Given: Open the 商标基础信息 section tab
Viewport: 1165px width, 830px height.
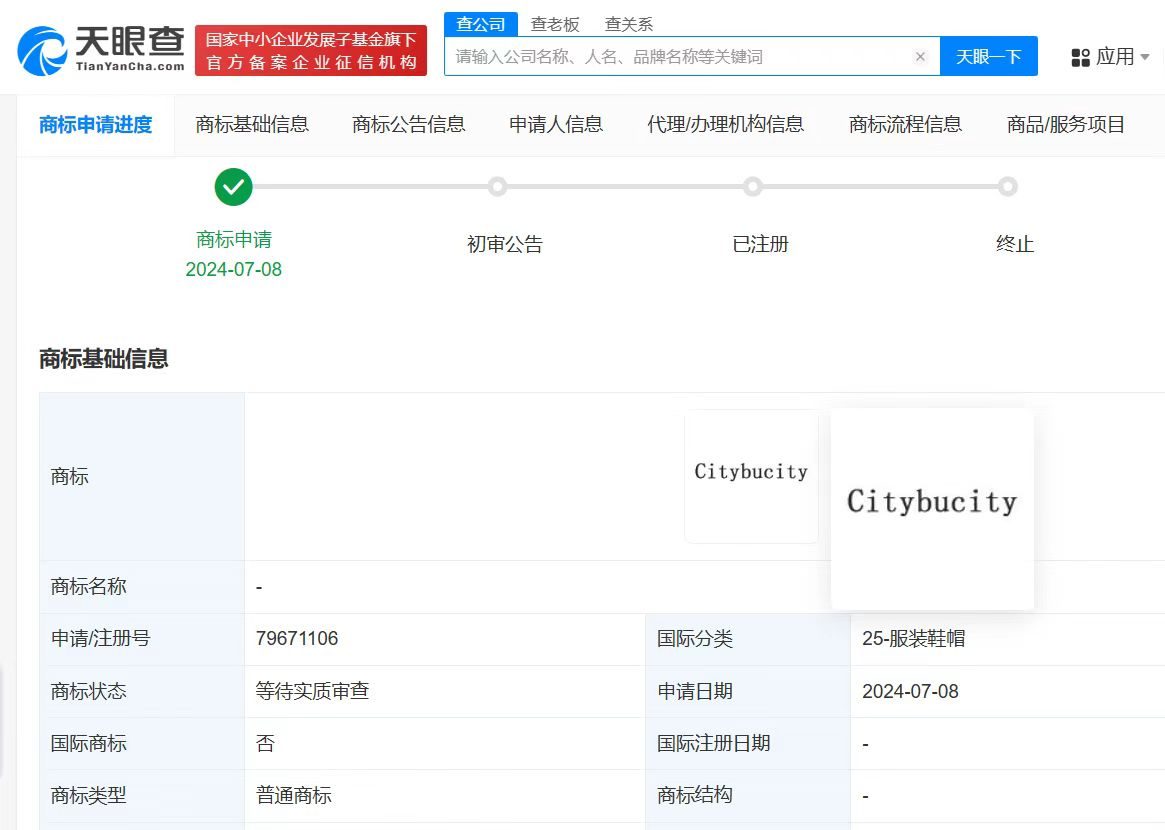Looking at the screenshot, I should 252,124.
